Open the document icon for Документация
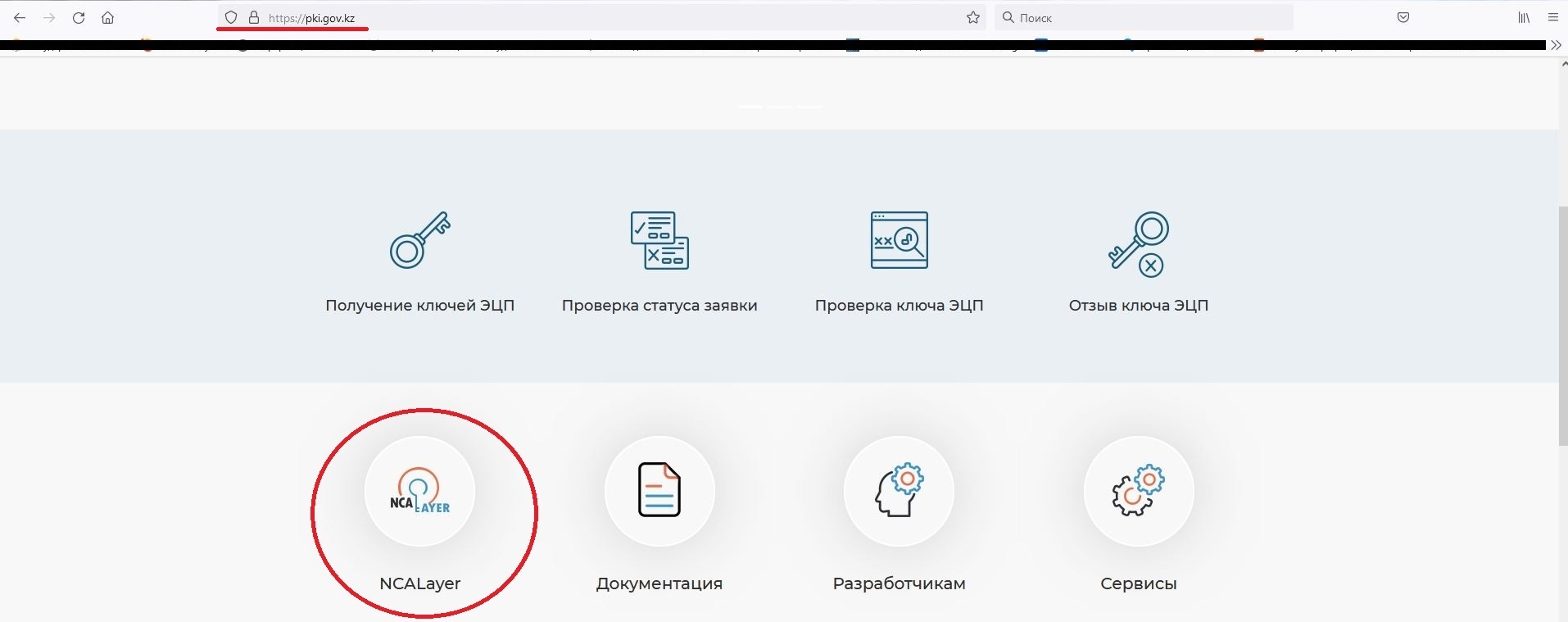This screenshot has height=622, width=1568. coord(659,491)
